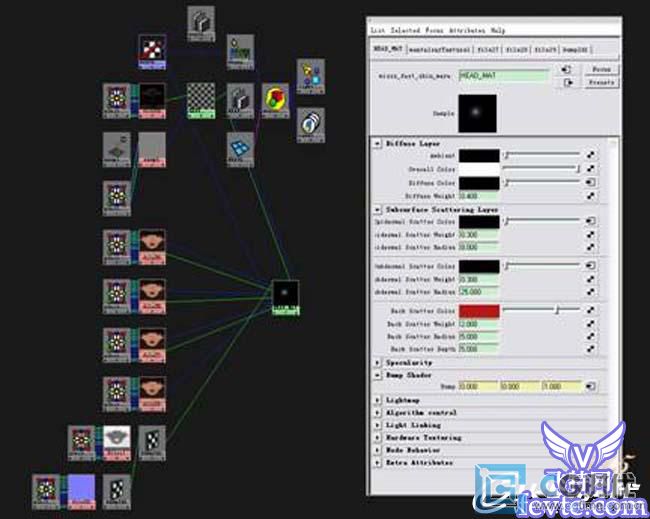Open Epidermal Scatter Color connection icon
This screenshot has width=650, height=519.
[x=591, y=221]
